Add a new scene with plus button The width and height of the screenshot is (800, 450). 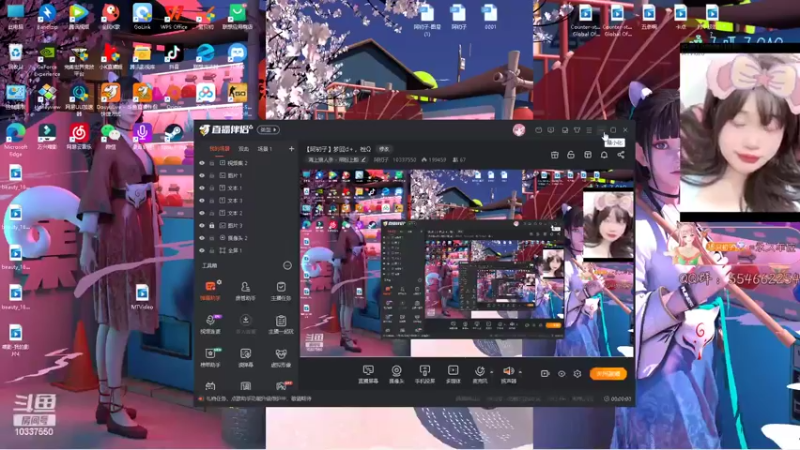(x=291, y=149)
